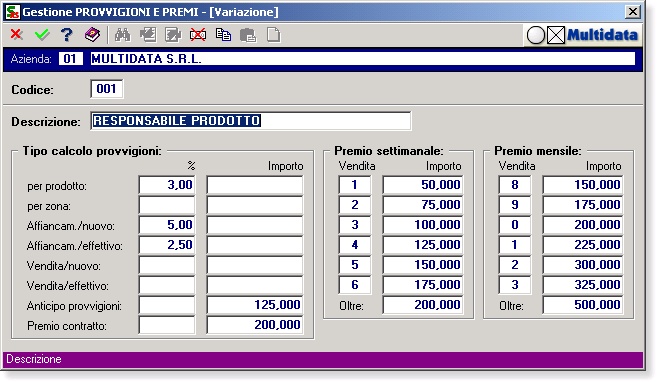
Task: Click monthly Importo field 200,000
Action: (x=583, y=225)
